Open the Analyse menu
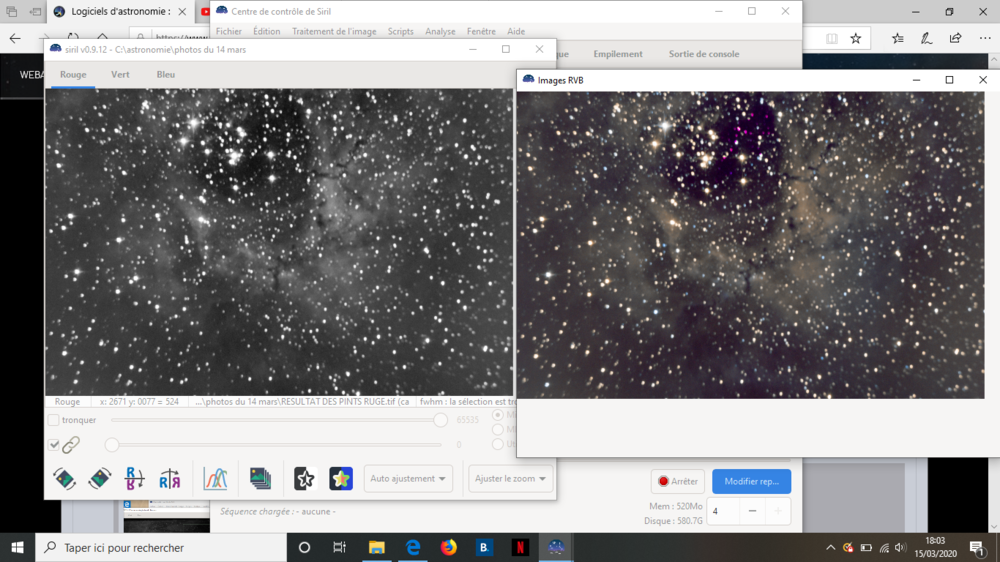This screenshot has width=1000, height=562. click(440, 31)
